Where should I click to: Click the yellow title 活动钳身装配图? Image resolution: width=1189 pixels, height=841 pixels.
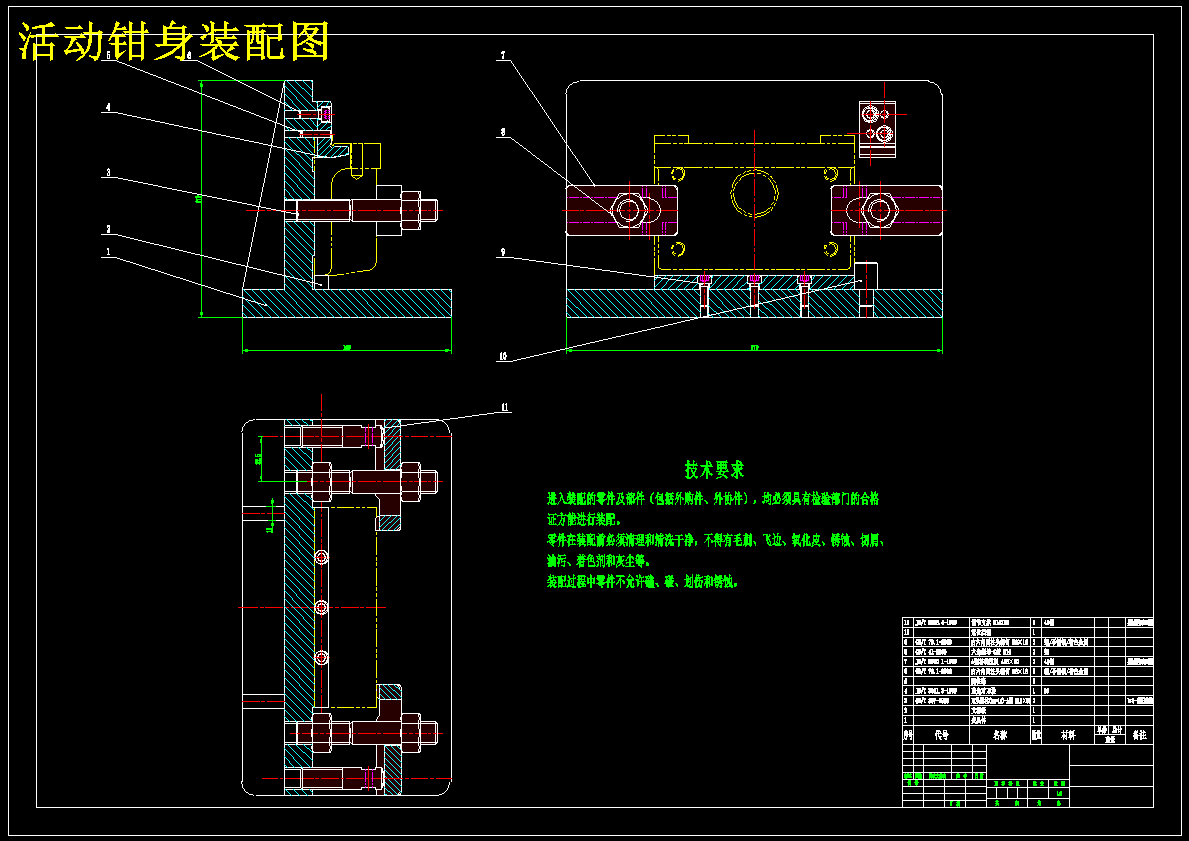coord(174,40)
